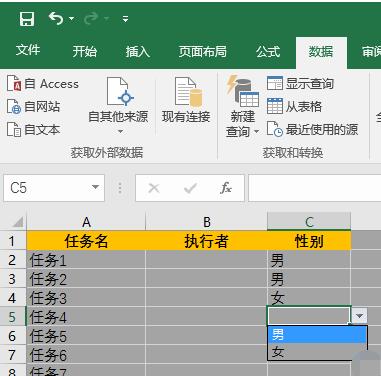Open 新建查询 dropdown
Screen dimensions: 381x376
[242, 107]
